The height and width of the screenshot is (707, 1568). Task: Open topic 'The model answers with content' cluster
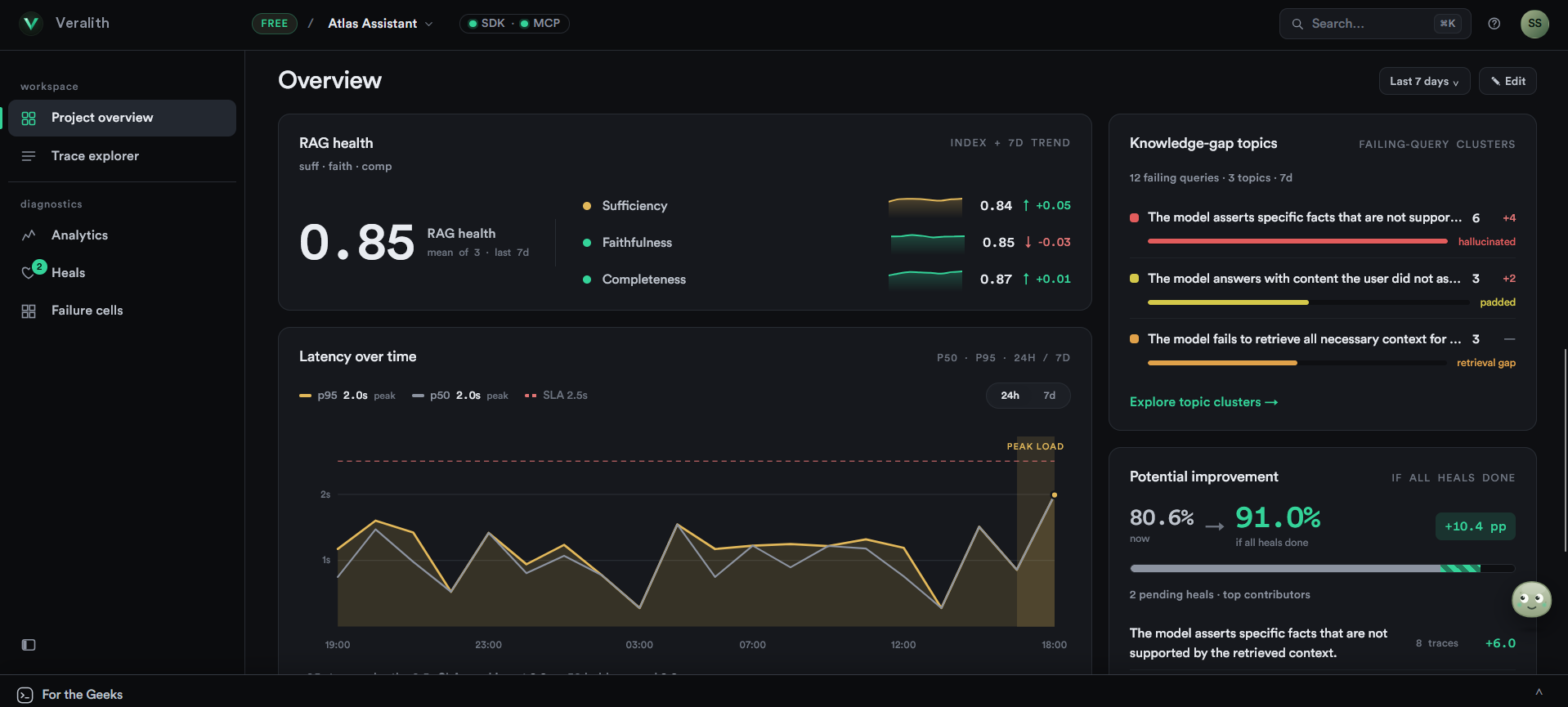[x=1322, y=289]
